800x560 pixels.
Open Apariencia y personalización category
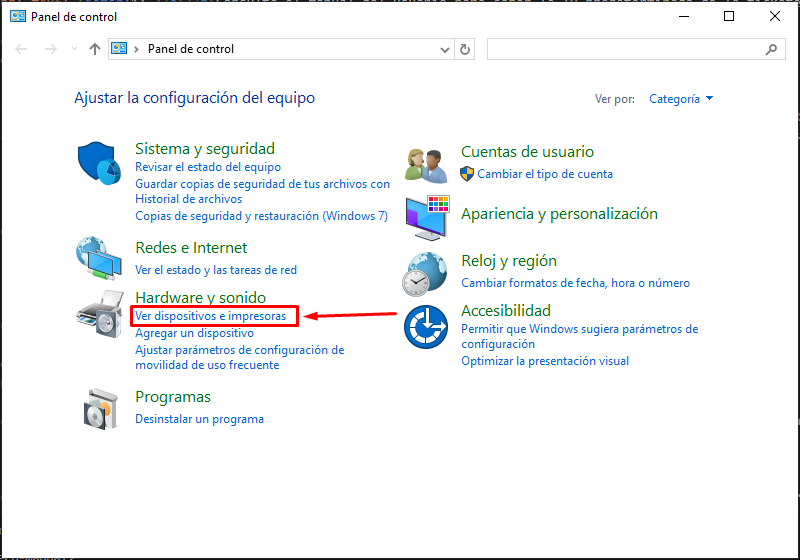pos(559,214)
